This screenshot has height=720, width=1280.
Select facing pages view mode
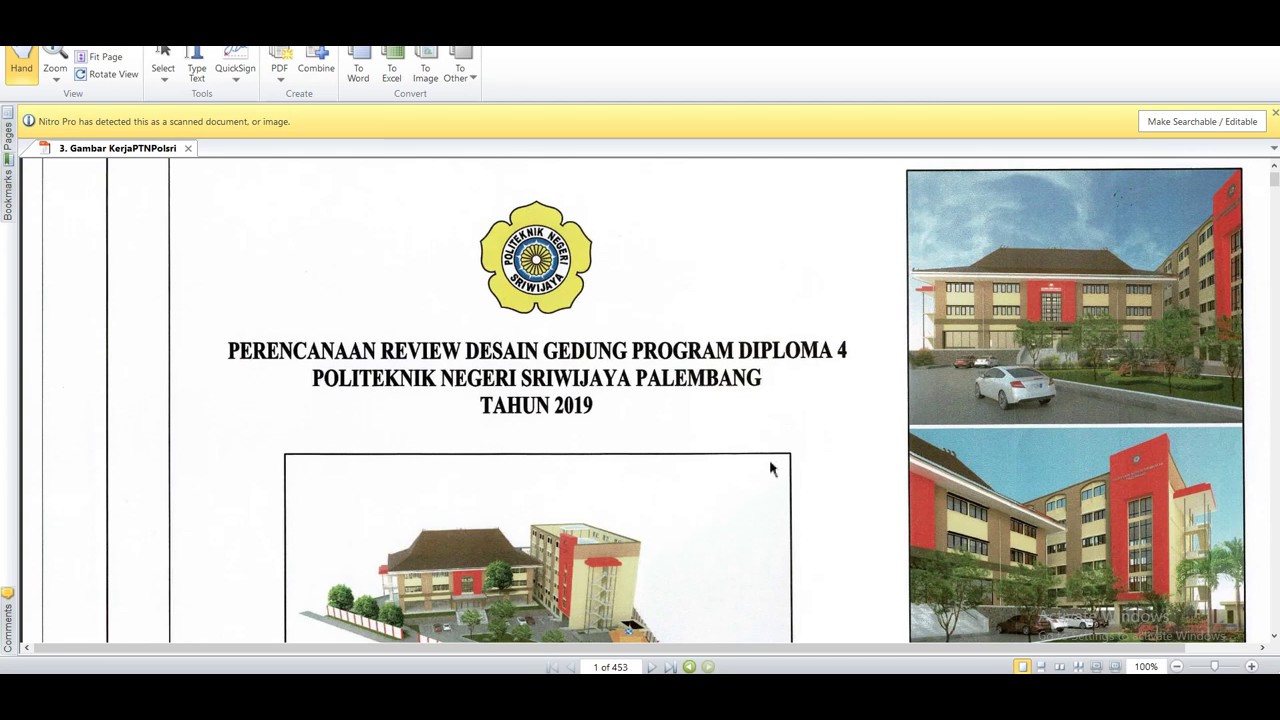tap(1060, 667)
